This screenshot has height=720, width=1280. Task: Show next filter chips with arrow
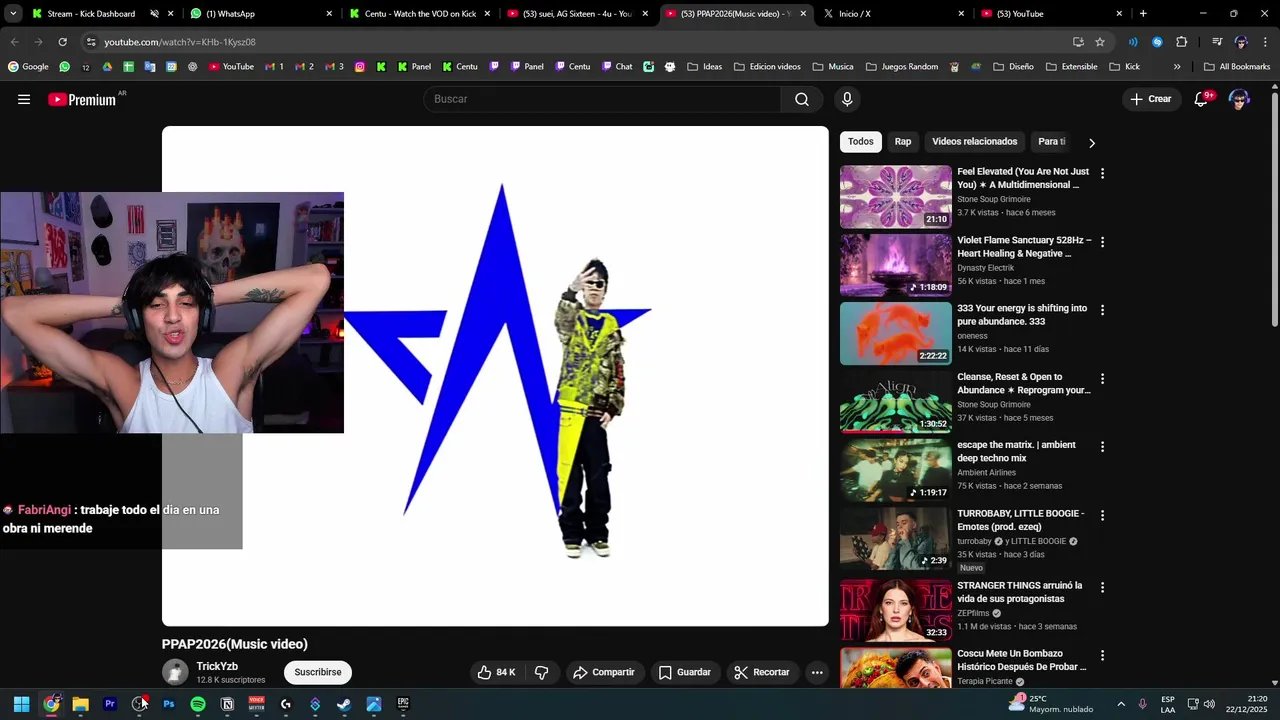click(x=1091, y=143)
